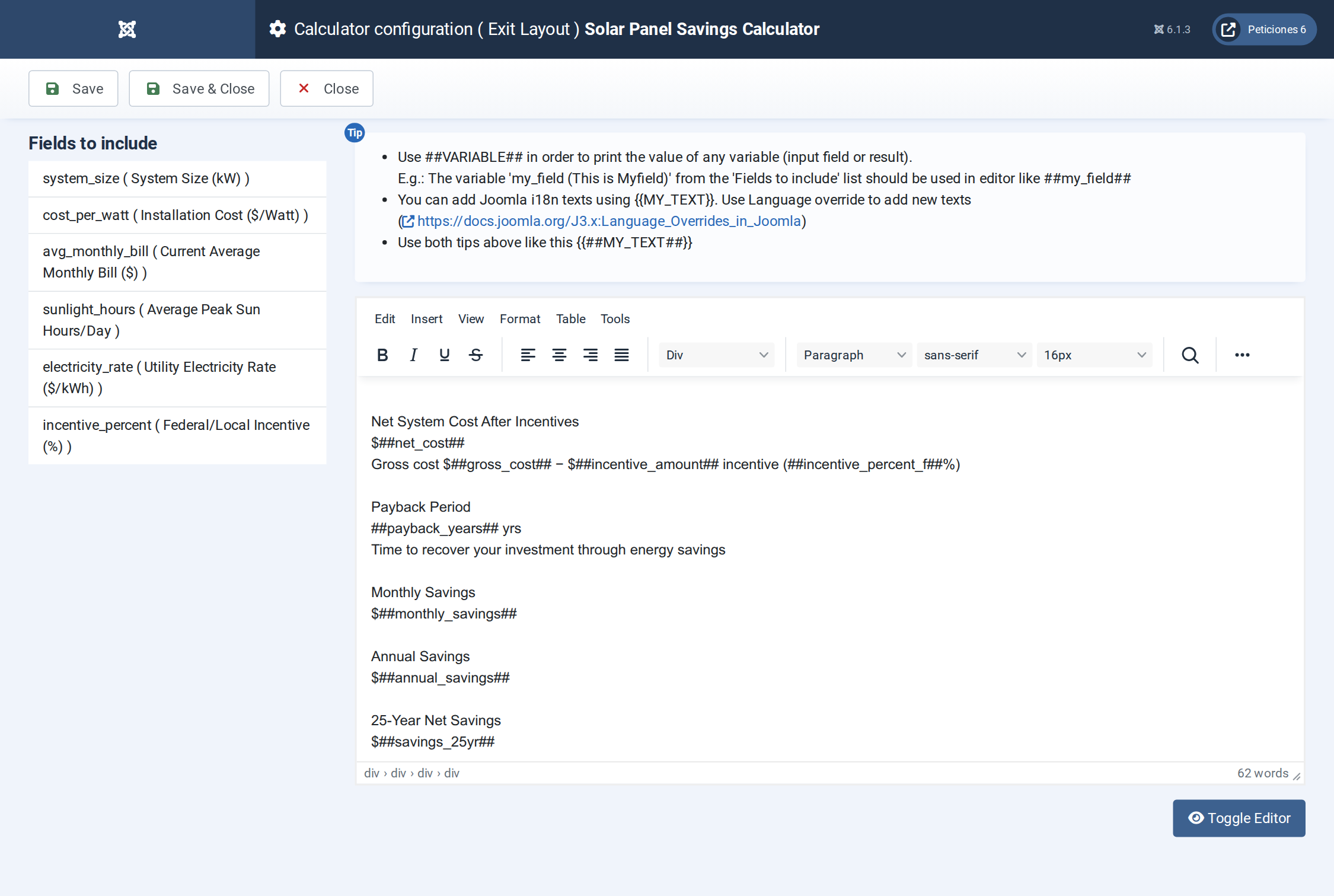Click the editor resize handle corner
Screen dimensions: 1334x896
(x=1297, y=776)
